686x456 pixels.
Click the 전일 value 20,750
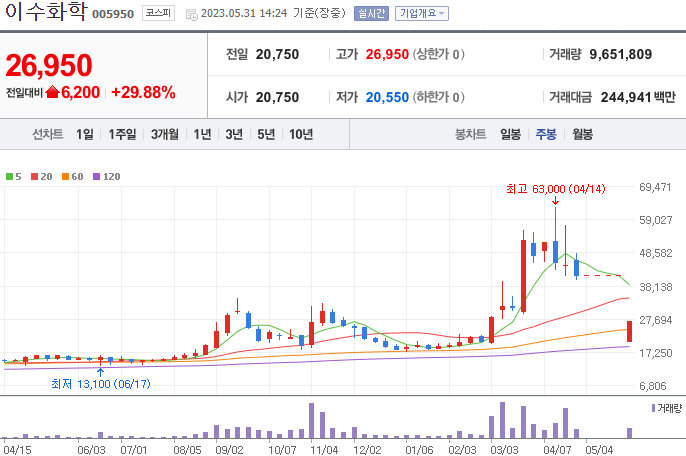277,54
